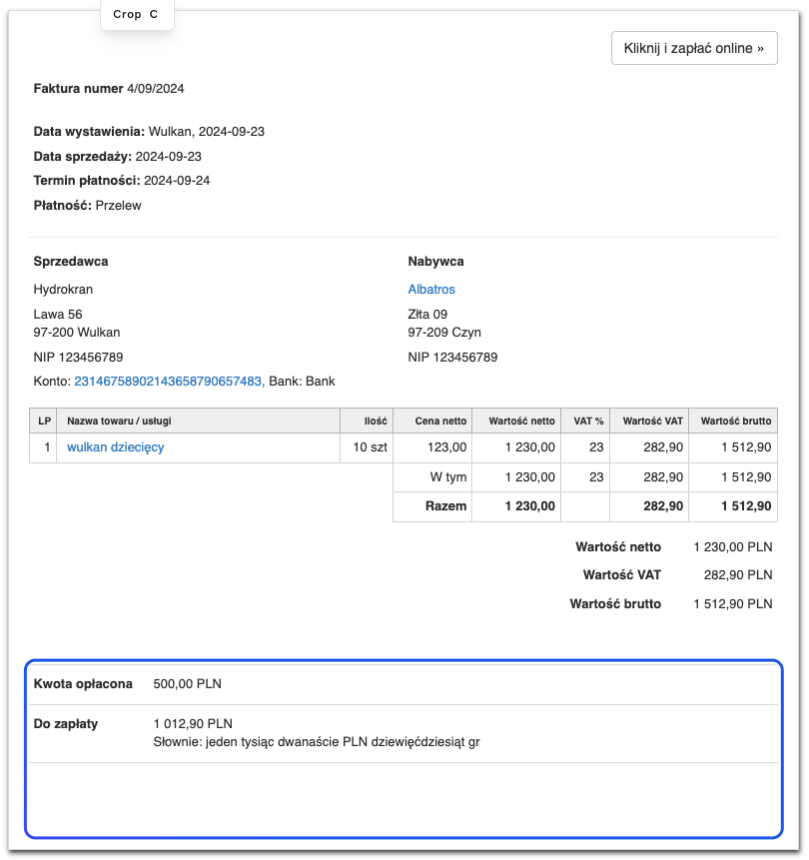Viewport: 809px width, 860px height.
Task: Click the "Termin płatności" due date line
Action: (135, 181)
